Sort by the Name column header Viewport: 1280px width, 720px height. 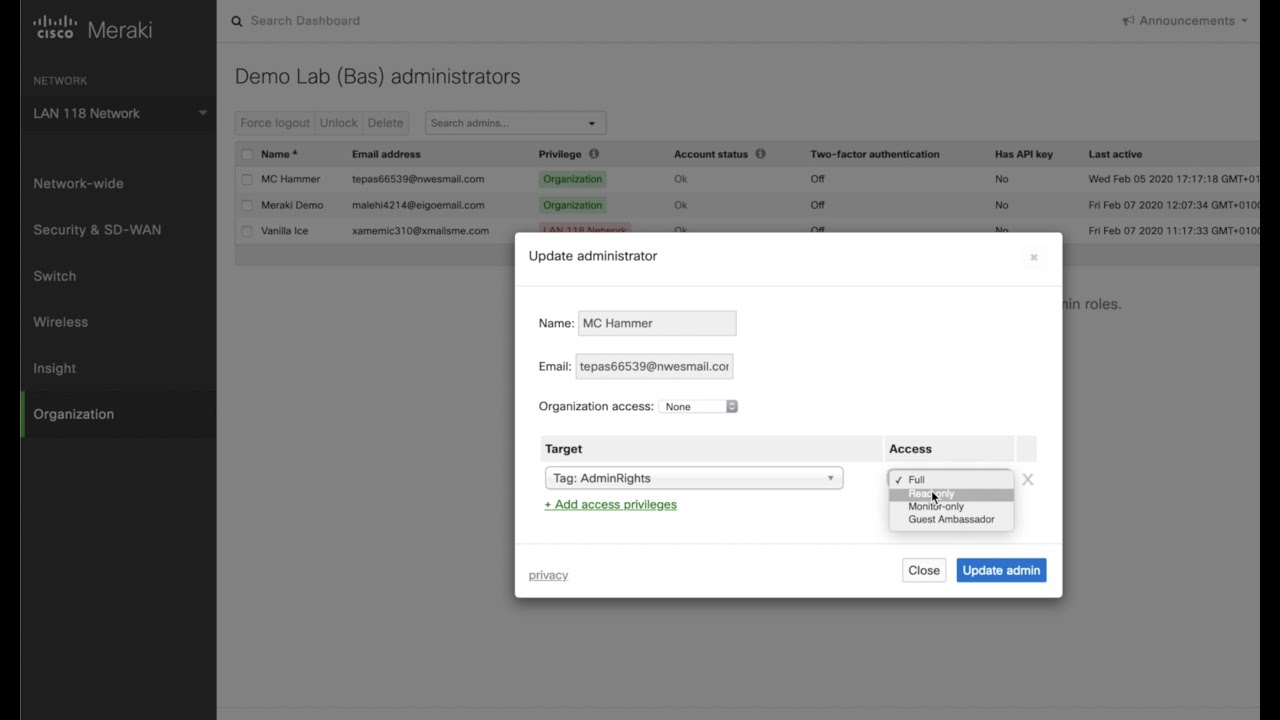[279, 154]
